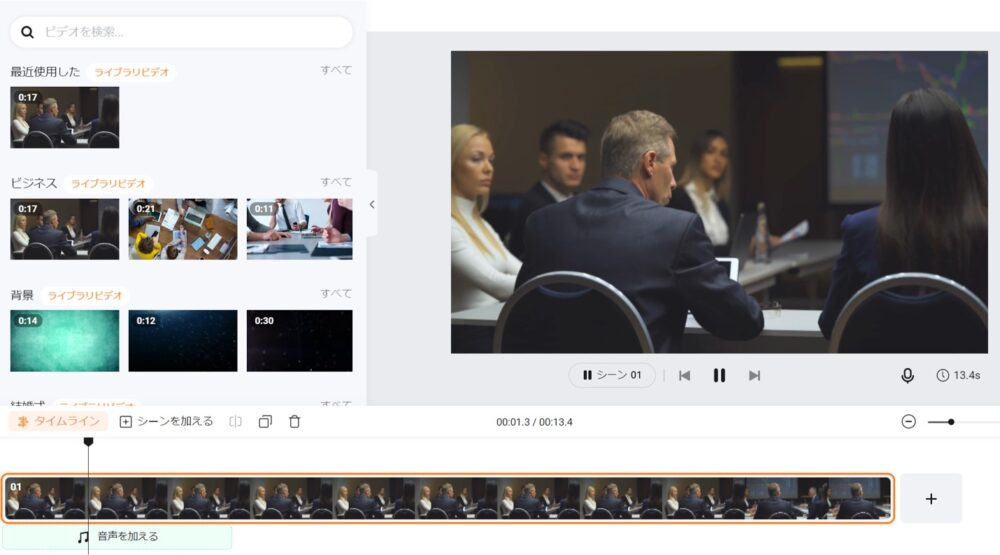Screen dimensions: 1000x555
Task: Click the split clip icon
Action: click(235, 422)
